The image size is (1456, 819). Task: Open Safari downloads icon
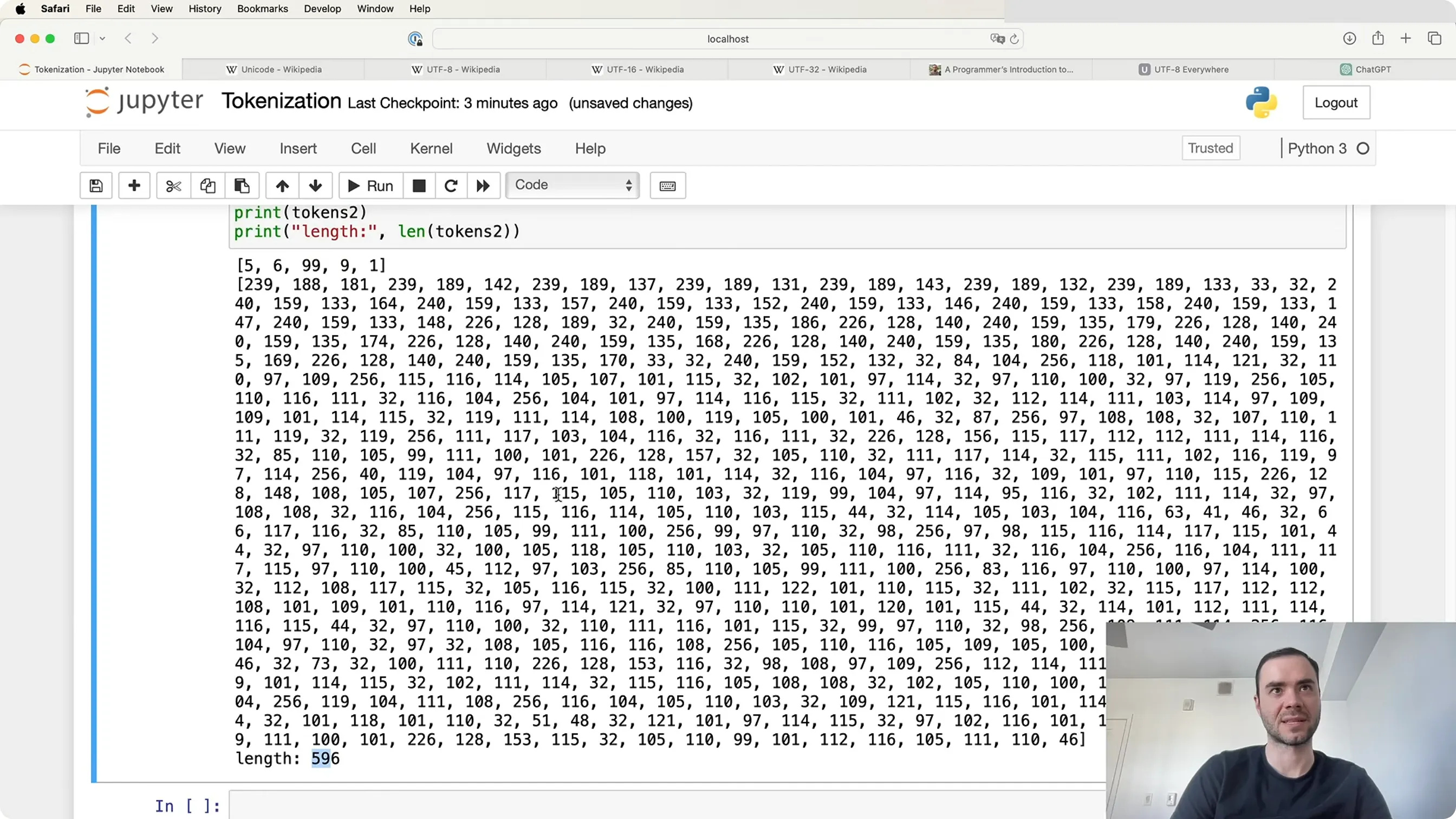click(x=1349, y=38)
